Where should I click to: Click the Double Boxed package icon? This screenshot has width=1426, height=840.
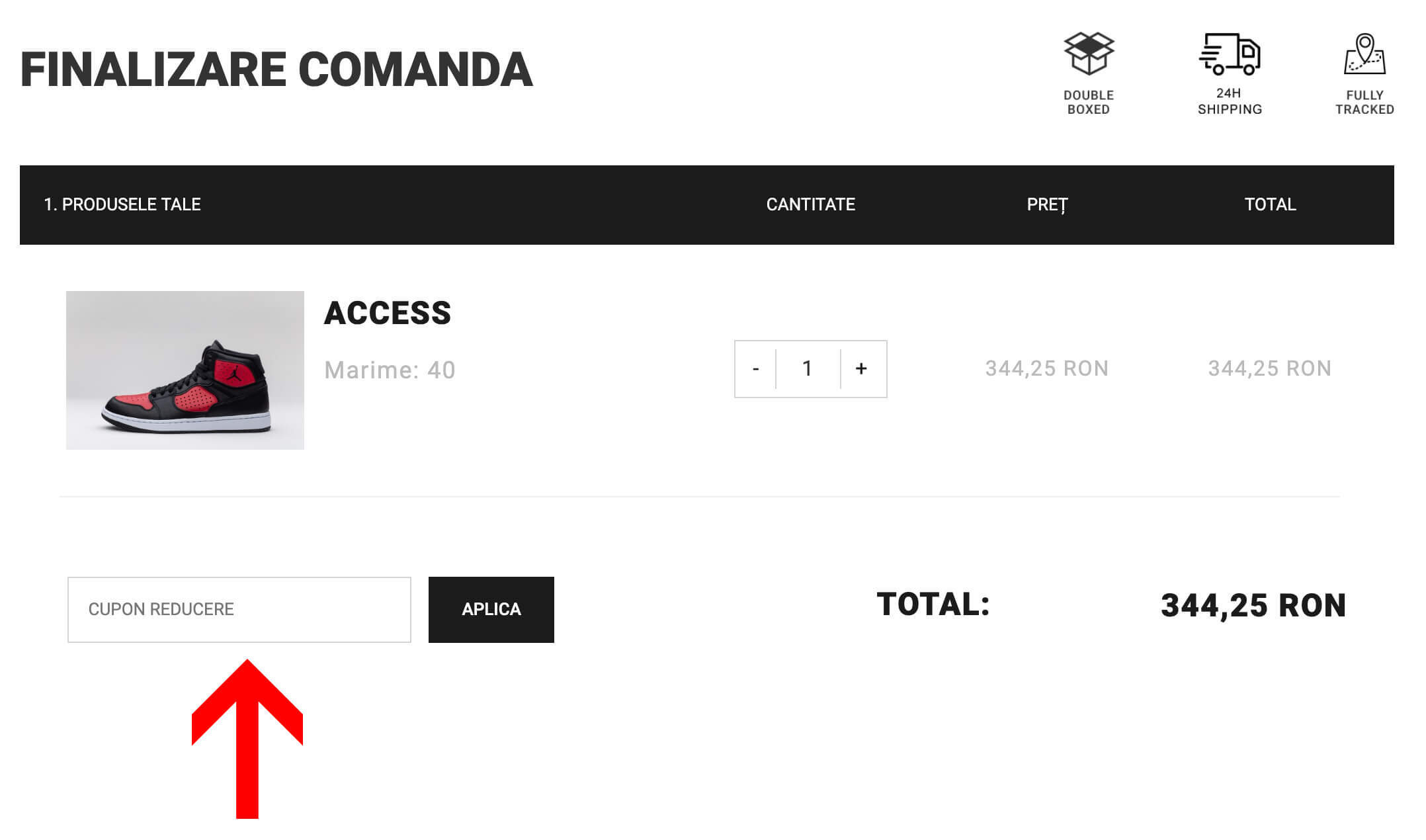click(x=1088, y=54)
